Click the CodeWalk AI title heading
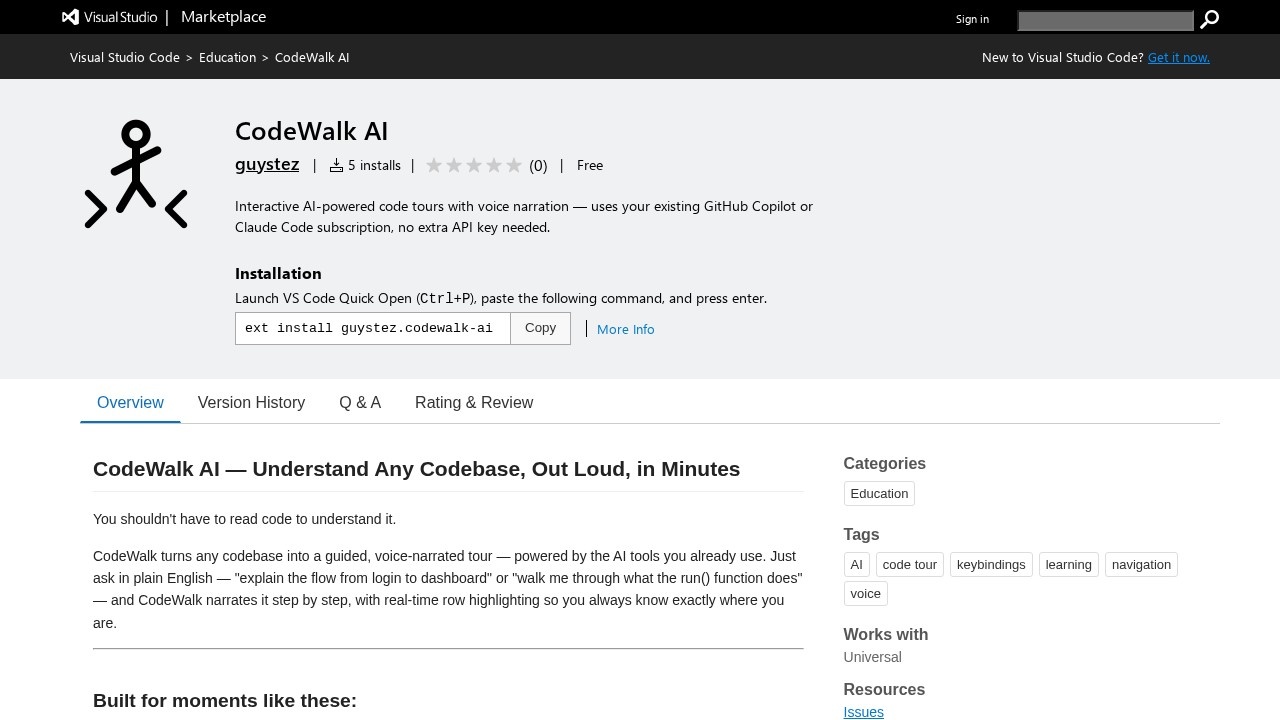 click(x=311, y=131)
